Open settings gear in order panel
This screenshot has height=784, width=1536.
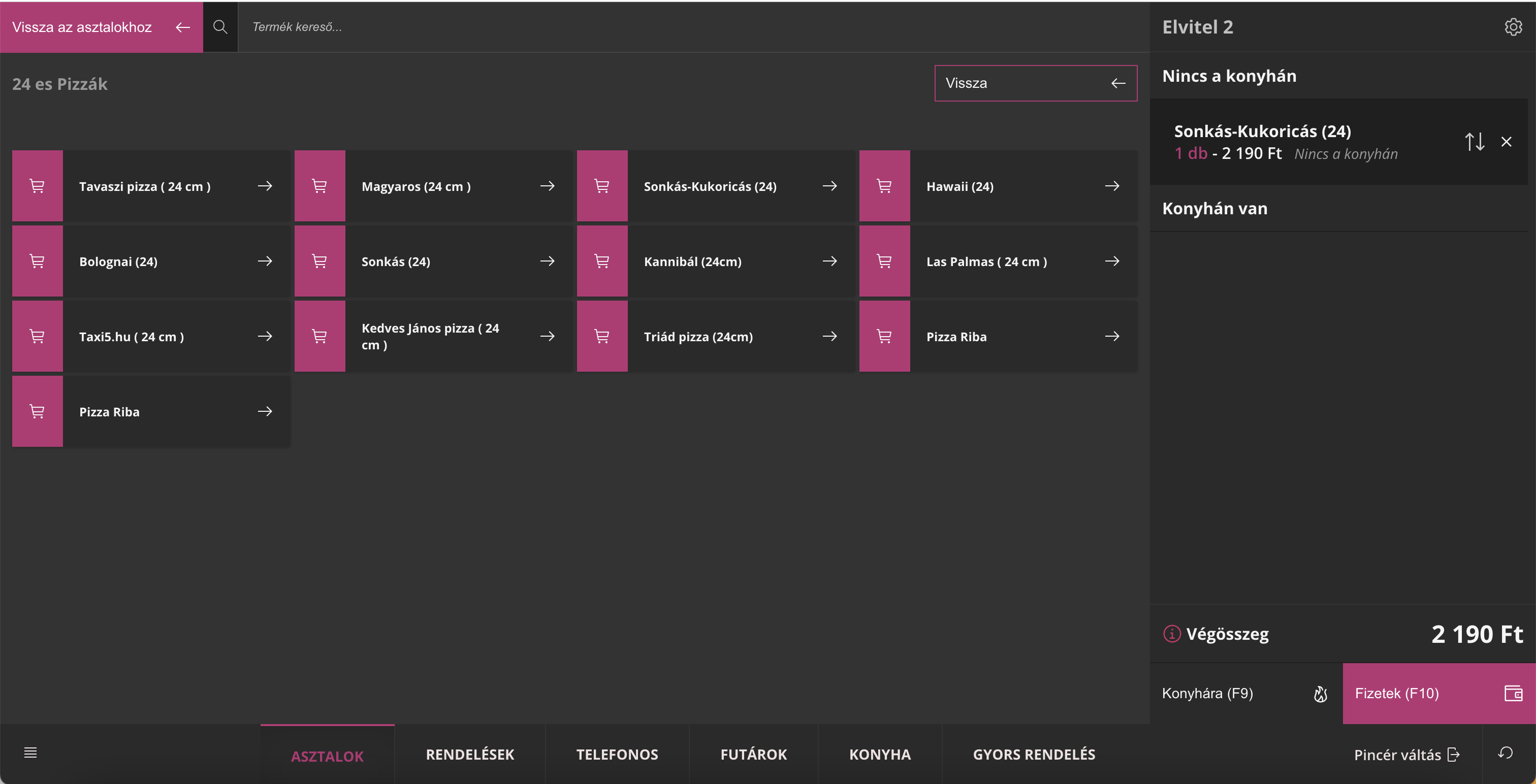(x=1513, y=27)
